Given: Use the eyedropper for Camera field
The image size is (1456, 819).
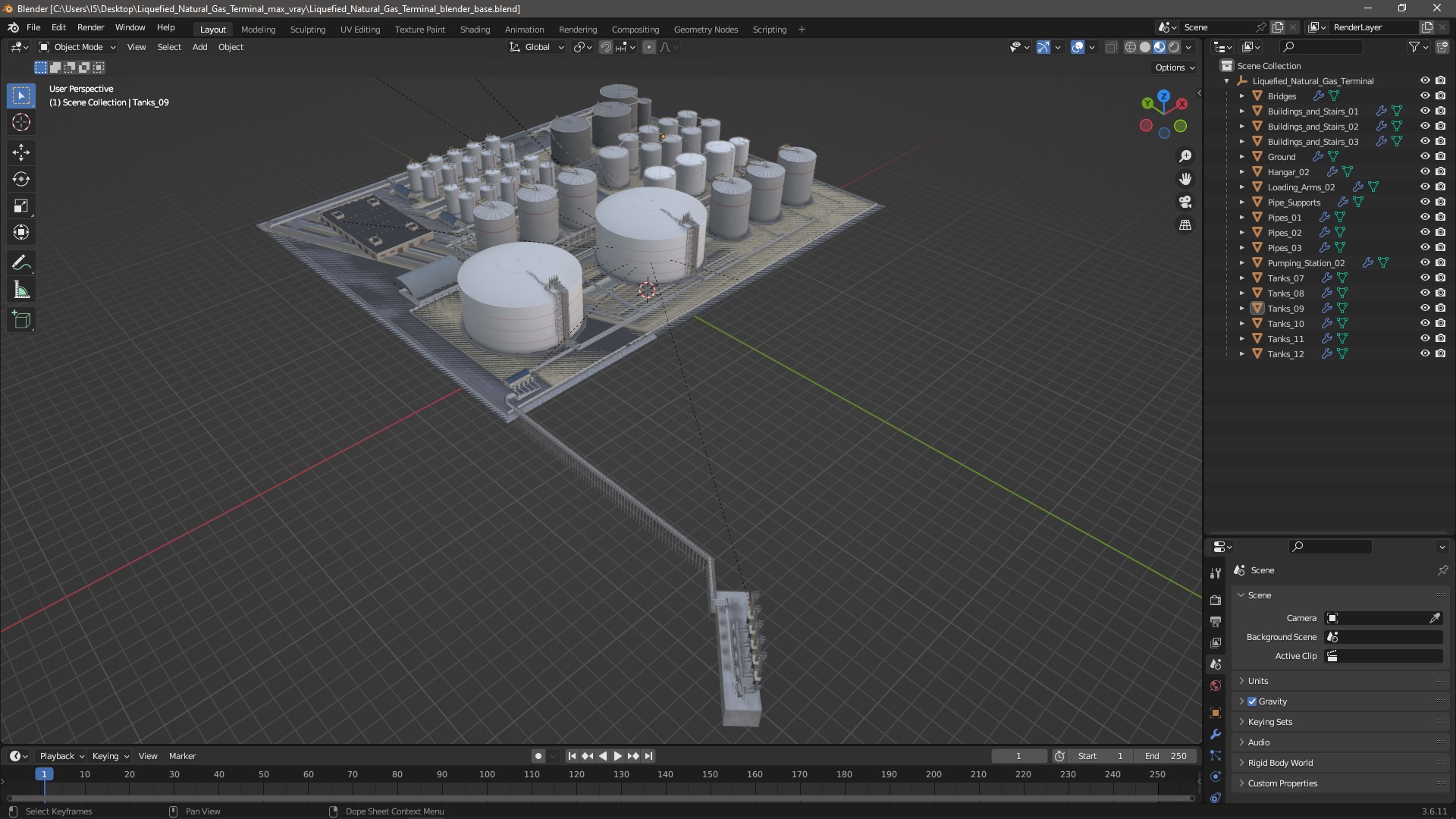Looking at the screenshot, I should click(1435, 618).
